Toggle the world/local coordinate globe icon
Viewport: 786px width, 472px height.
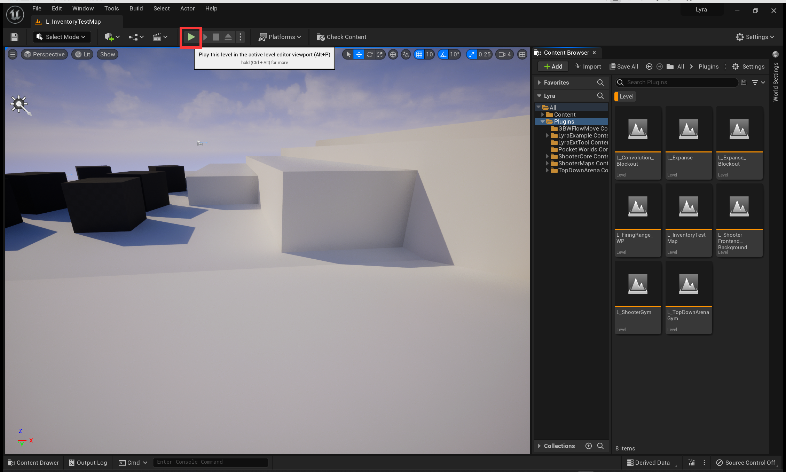pyautogui.click(x=393, y=54)
